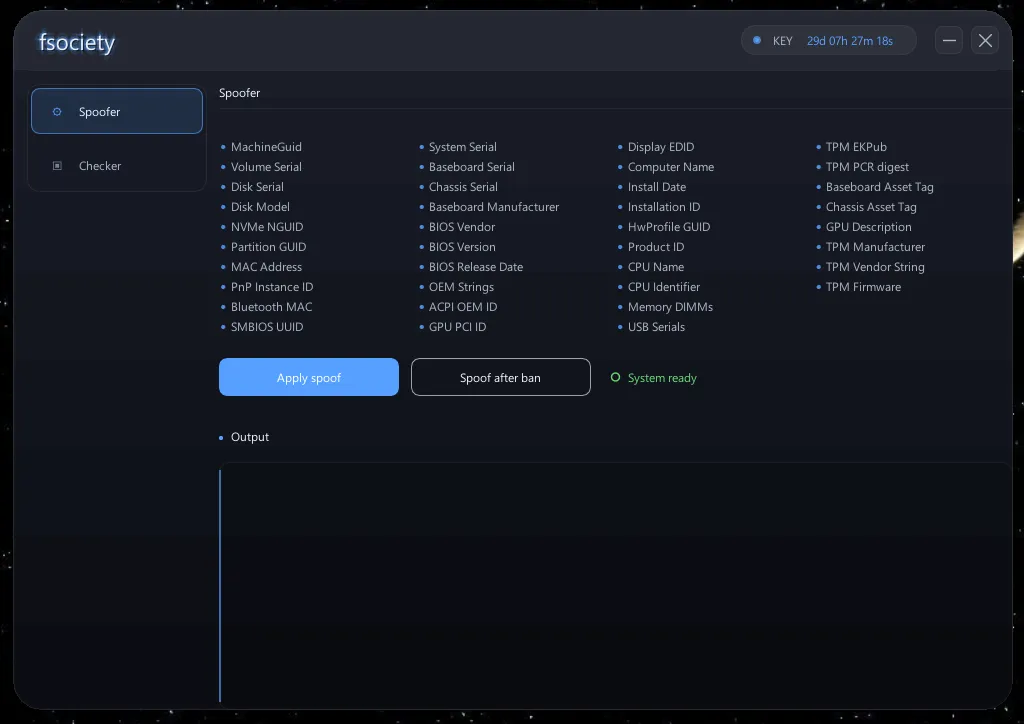This screenshot has width=1024, height=724.
Task: Click the blue dot next to KEY
Action: [757, 40]
